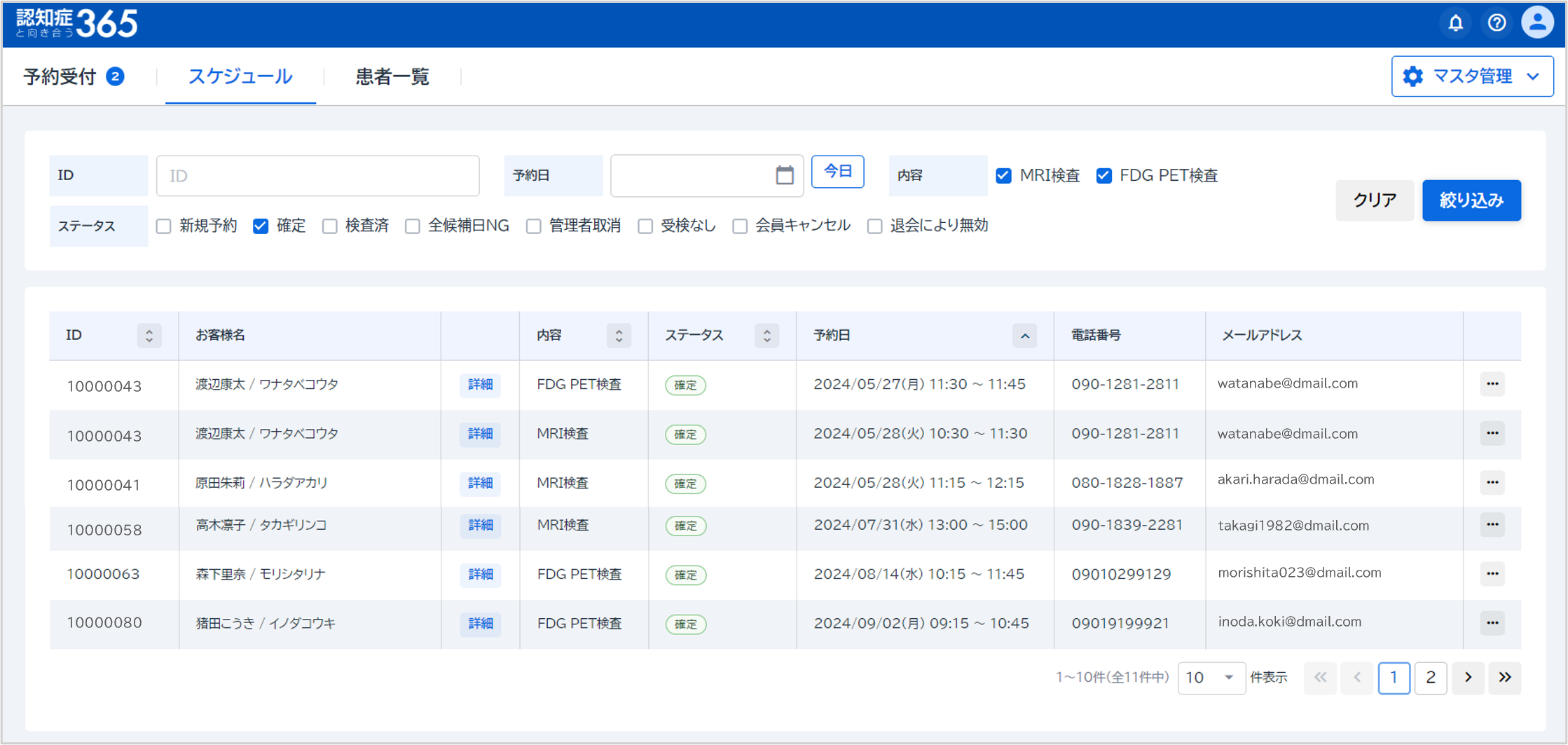The height and width of the screenshot is (745, 1568).
Task: Go to the next results page arrow
Action: pyautogui.click(x=1468, y=678)
